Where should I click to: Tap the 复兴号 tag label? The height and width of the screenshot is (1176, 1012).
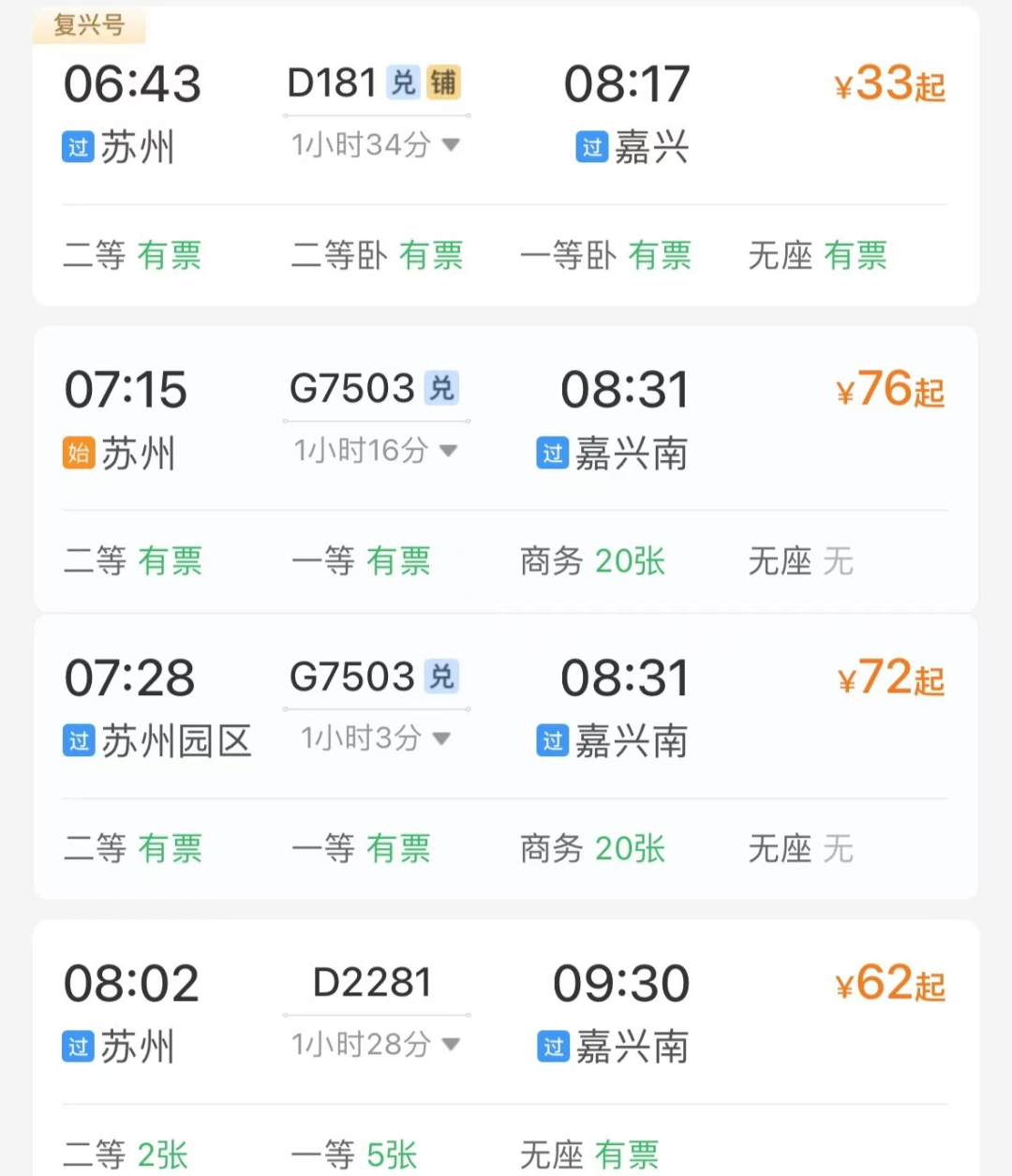[89, 24]
